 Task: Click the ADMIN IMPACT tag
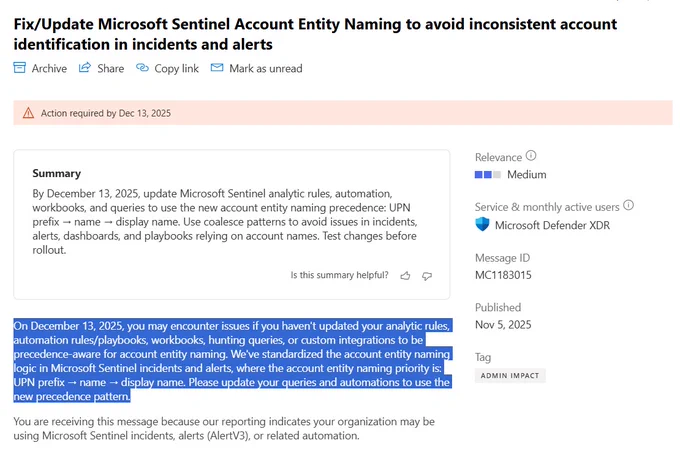[511, 375]
